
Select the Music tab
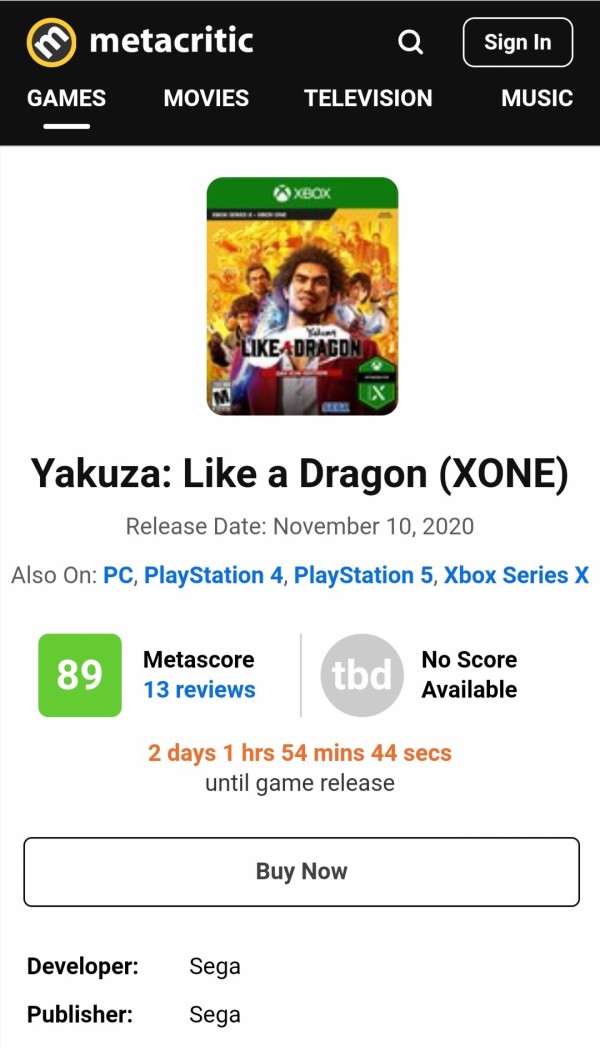537,98
